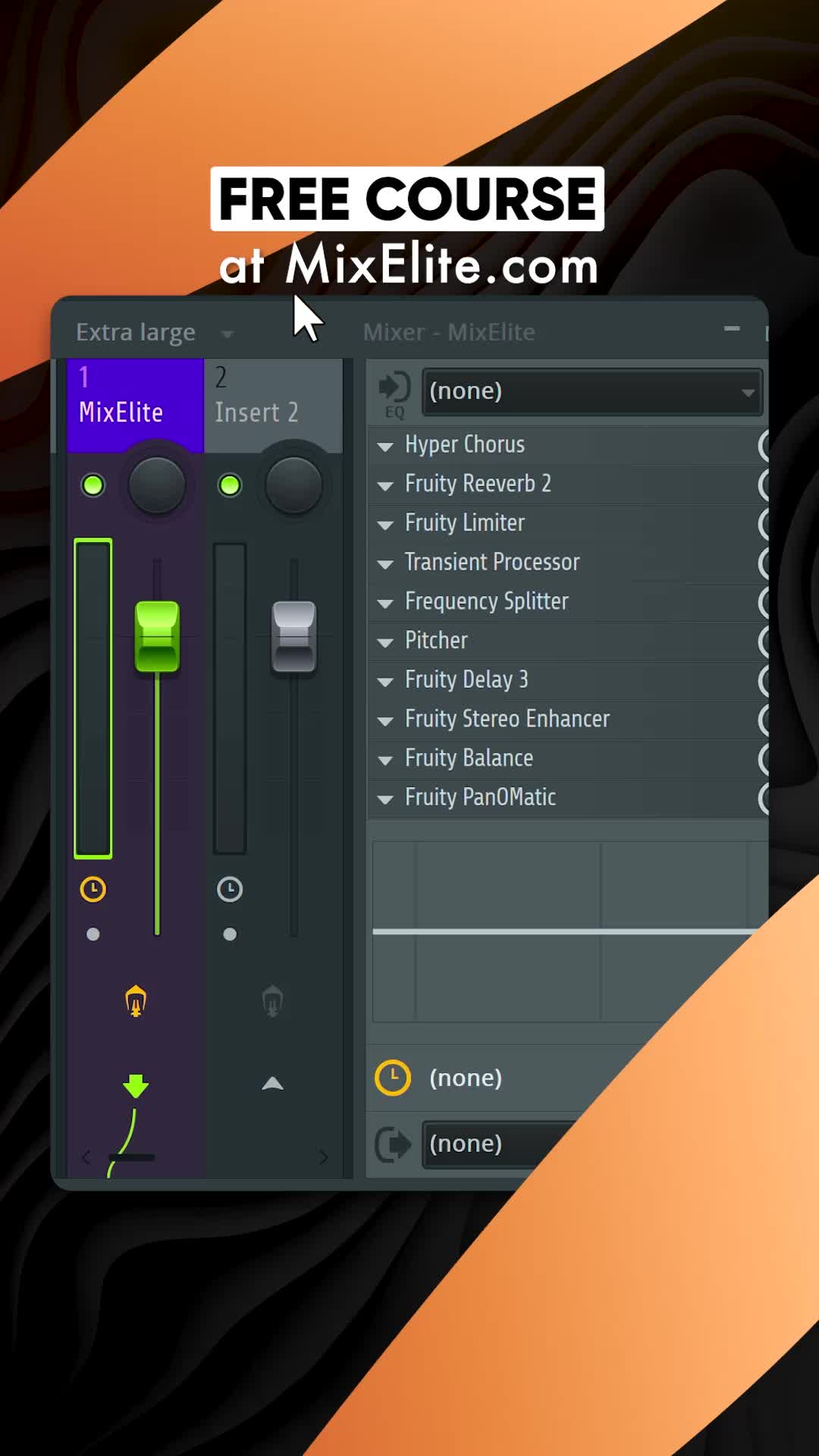This screenshot has height=1456, width=819.
Task: Open the Frequency Splitter plugin
Action: (486, 601)
